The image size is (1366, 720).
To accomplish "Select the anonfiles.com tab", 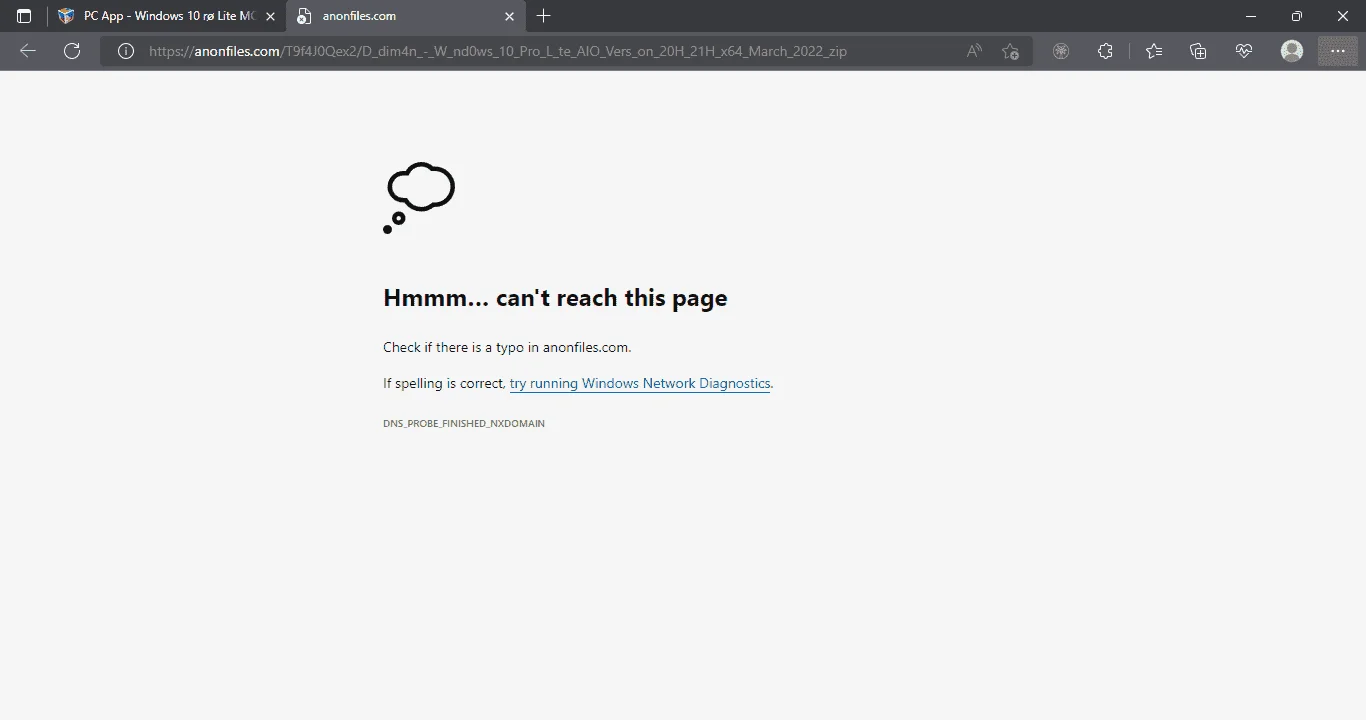I will 406,16.
